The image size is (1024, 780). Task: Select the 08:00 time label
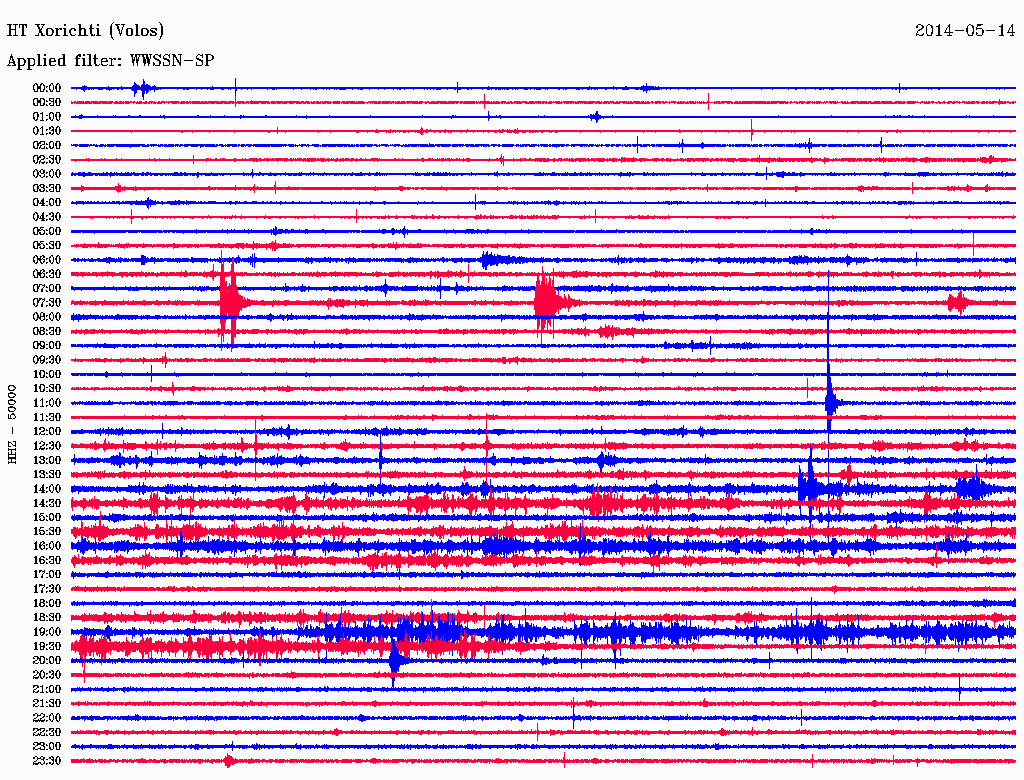(46, 317)
